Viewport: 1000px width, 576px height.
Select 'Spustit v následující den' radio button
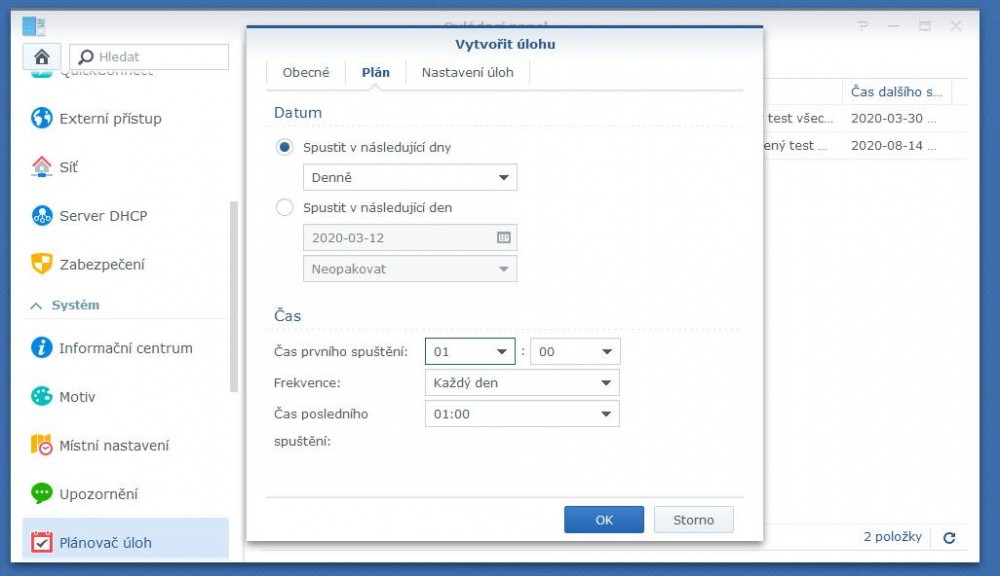pos(285,208)
